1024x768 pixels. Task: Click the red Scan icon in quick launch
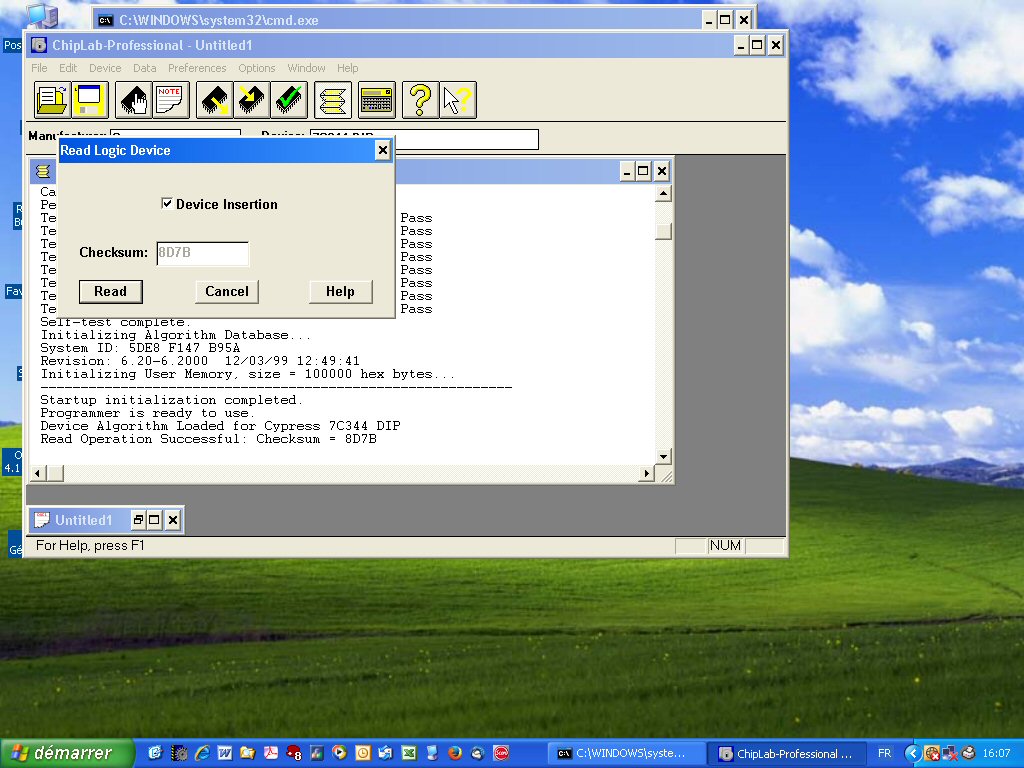[501, 753]
